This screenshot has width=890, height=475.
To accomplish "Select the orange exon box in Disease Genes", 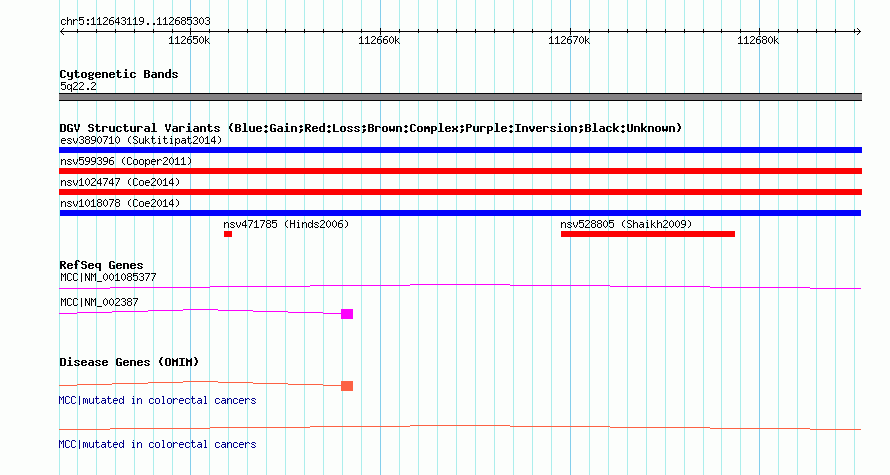I will (x=347, y=386).
